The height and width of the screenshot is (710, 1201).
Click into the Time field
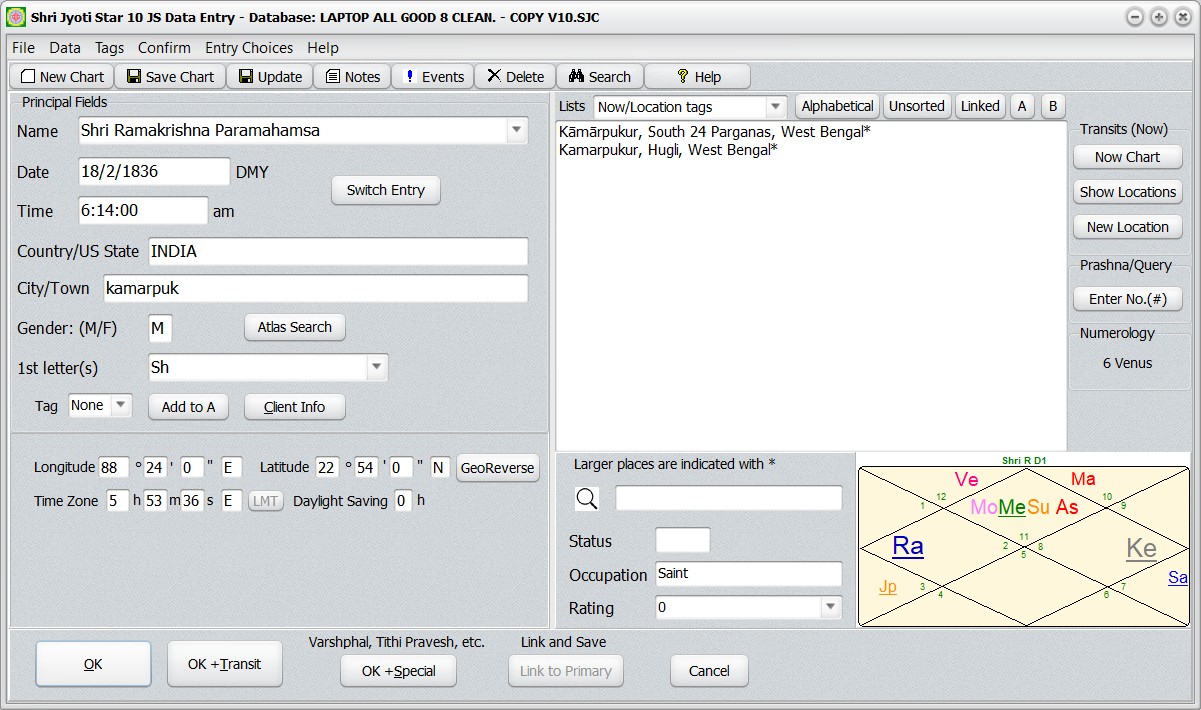pyautogui.click(x=143, y=210)
